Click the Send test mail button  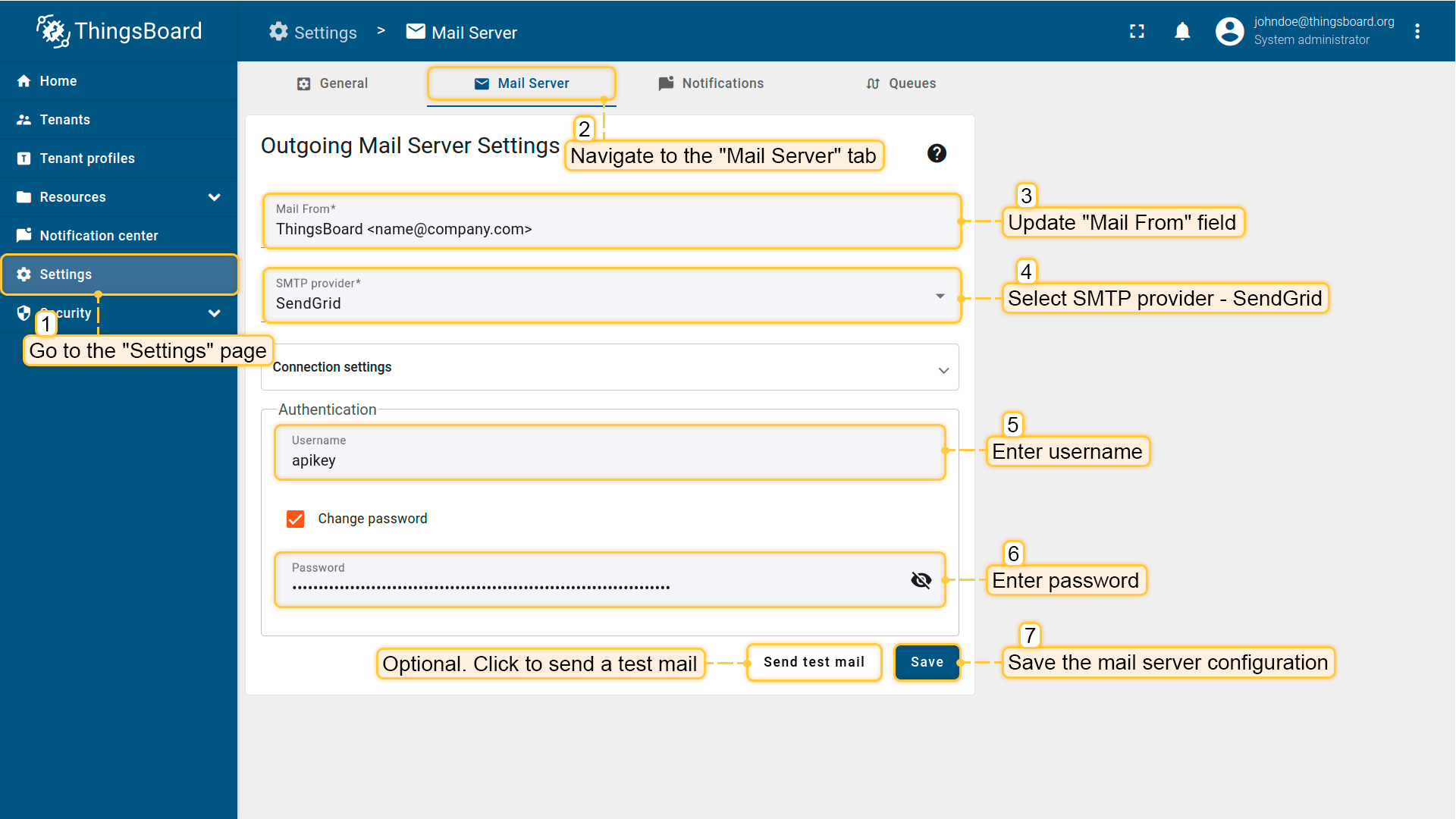(814, 662)
